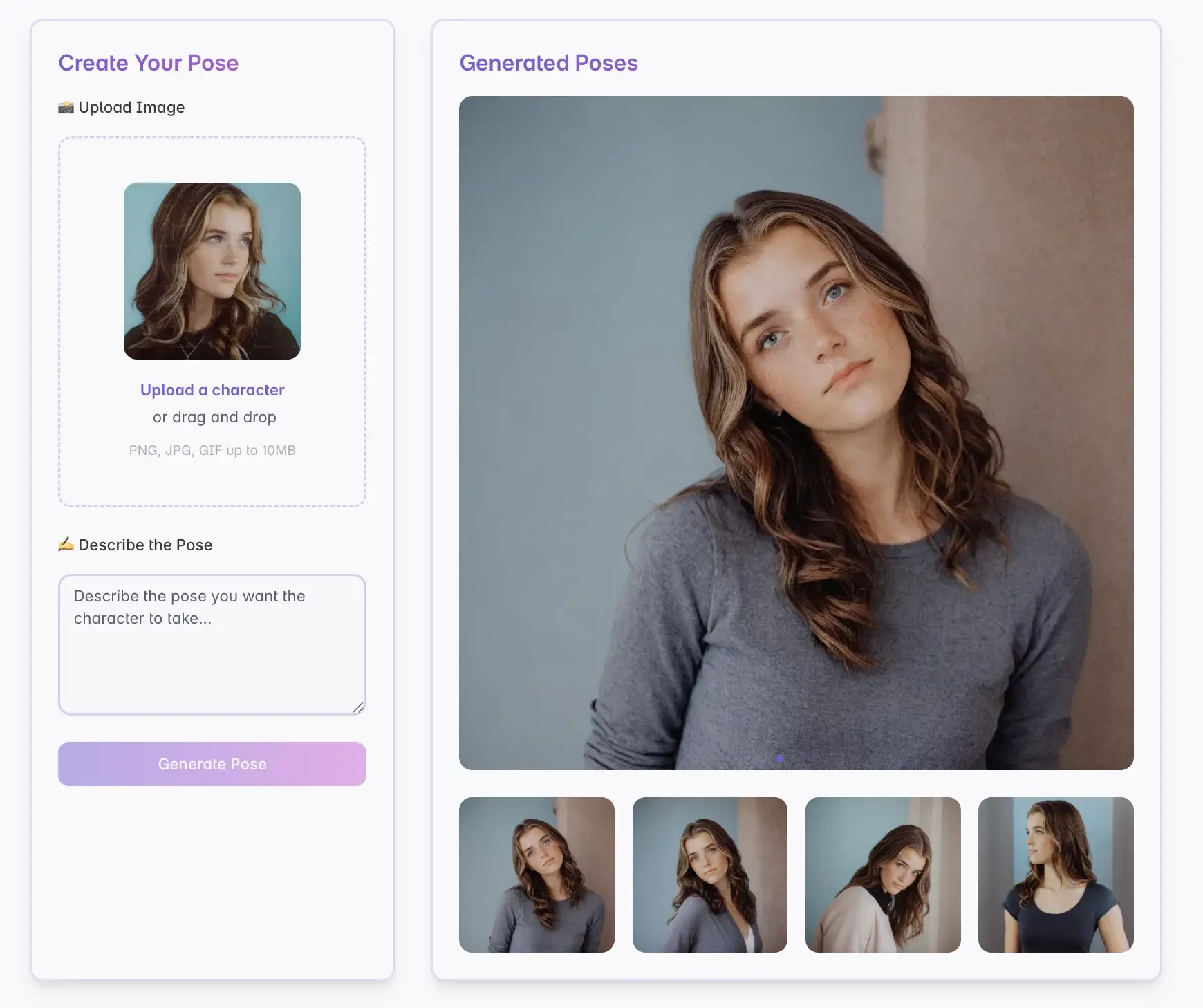Viewport: 1203px width, 1008px height.
Task: Click the Upload a character link
Action: coord(212,390)
